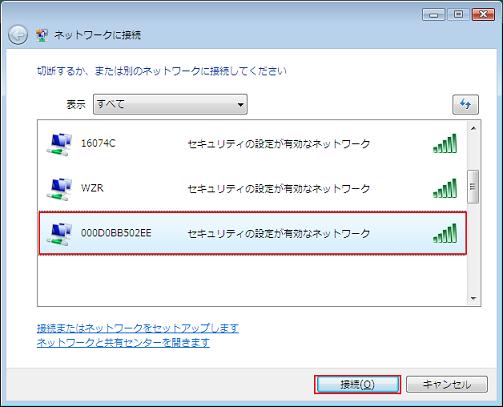This screenshot has width=503, height=407.
Task: Click signal strength bars for 16074C
Action: click(445, 143)
